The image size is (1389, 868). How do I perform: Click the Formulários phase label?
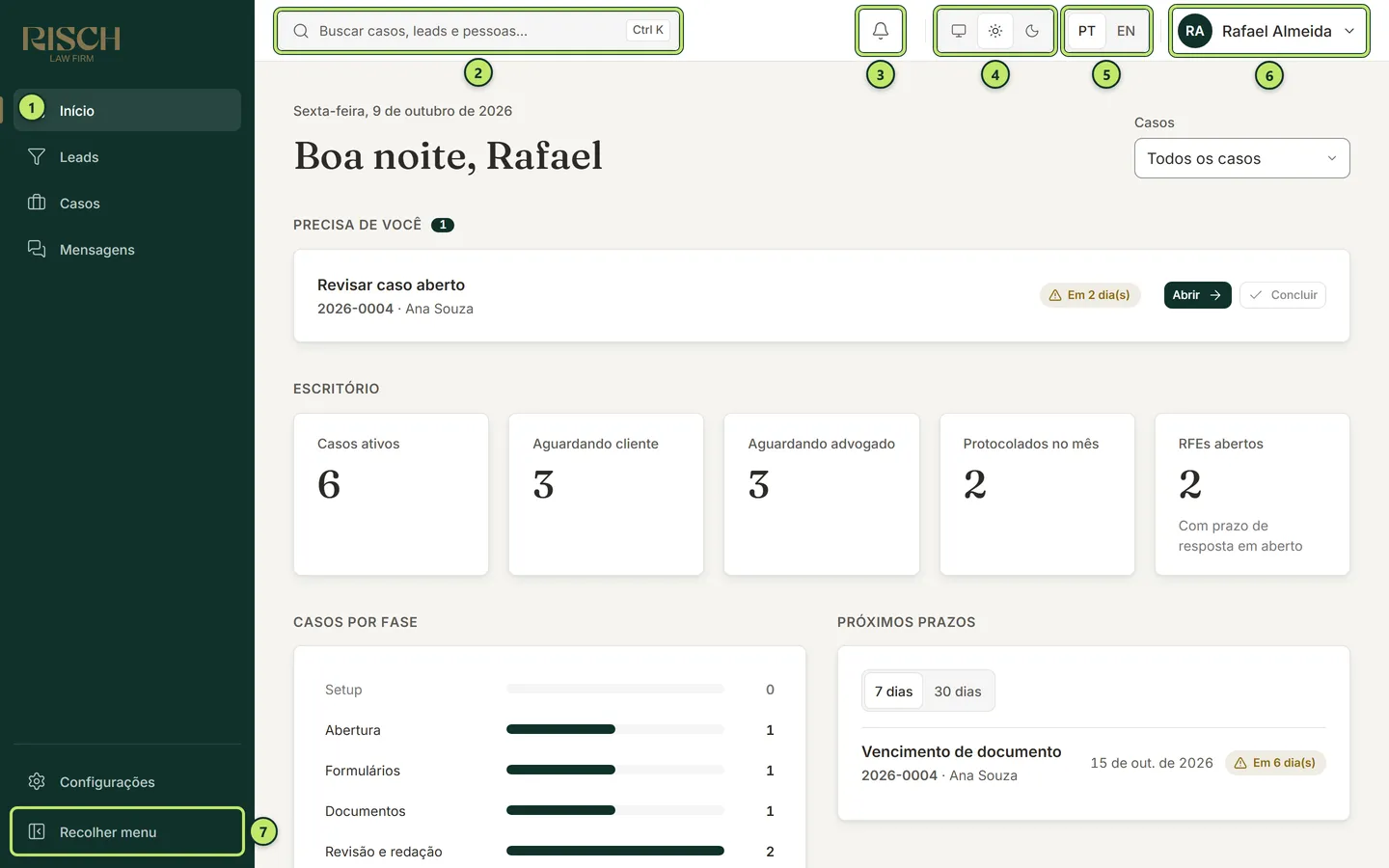pyautogui.click(x=363, y=771)
